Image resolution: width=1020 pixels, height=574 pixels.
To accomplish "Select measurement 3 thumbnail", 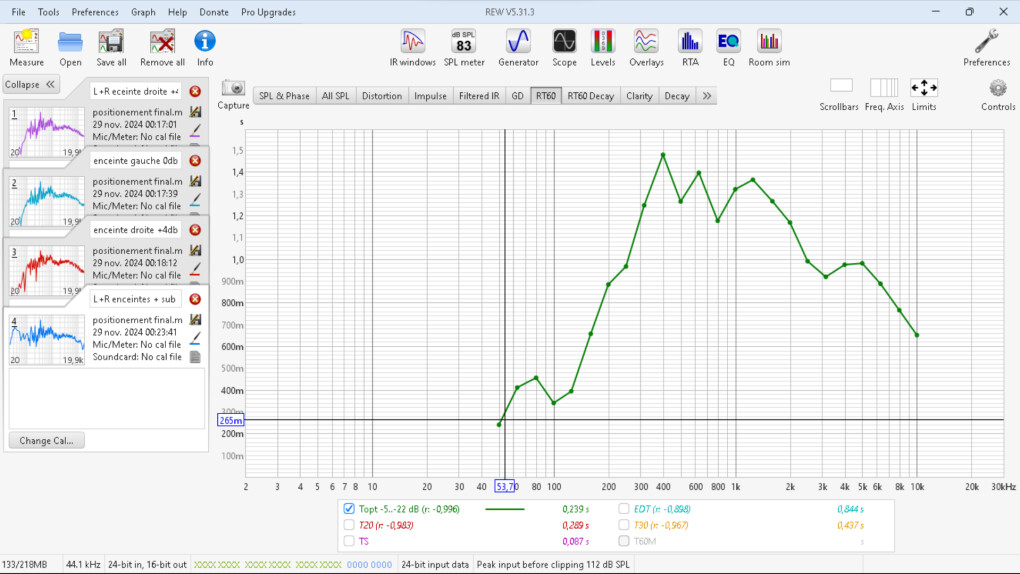I will coord(47,271).
